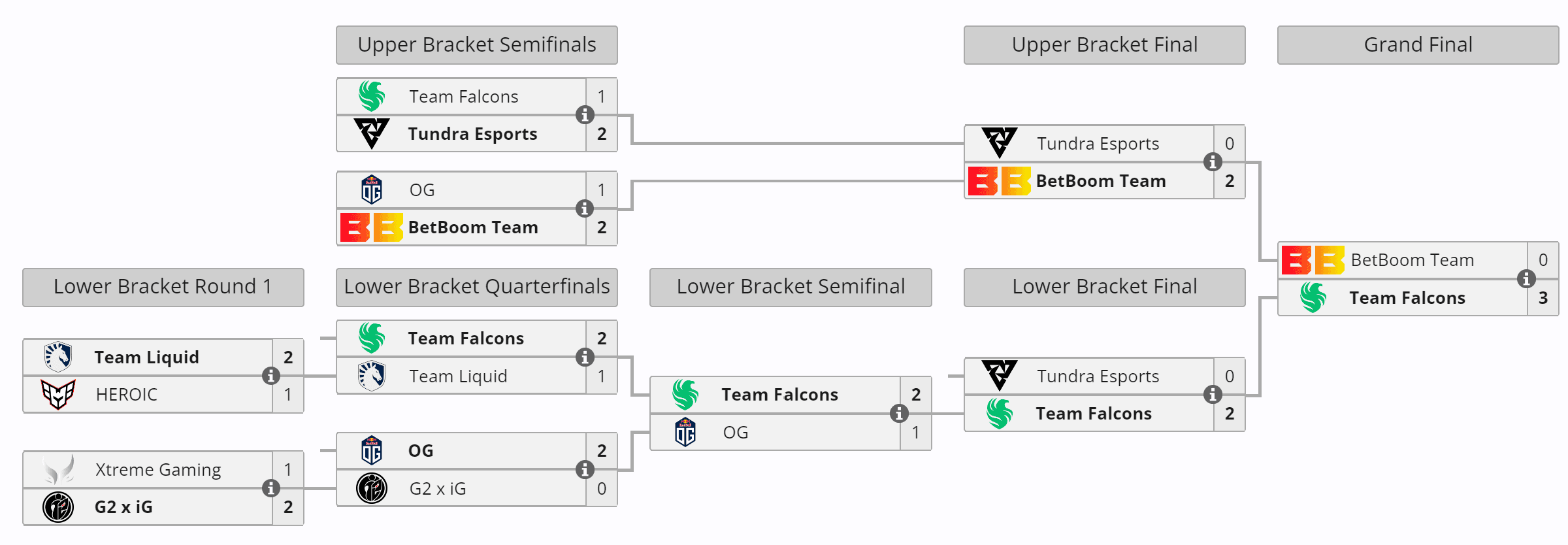This screenshot has height=545, width=1568.
Task: Click BetBoom Team logo in Grand Final
Action: (1313, 260)
